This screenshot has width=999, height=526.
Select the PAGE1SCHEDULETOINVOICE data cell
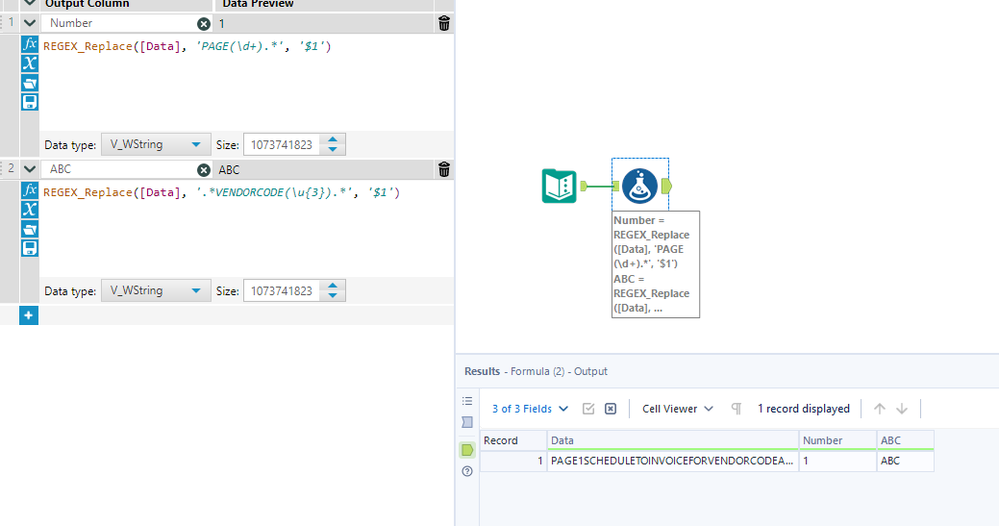click(673, 461)
